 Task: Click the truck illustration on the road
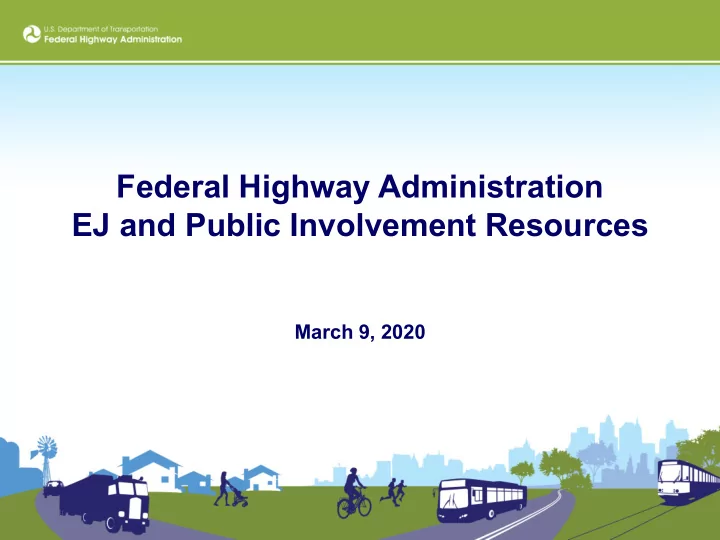coord(105,504)
